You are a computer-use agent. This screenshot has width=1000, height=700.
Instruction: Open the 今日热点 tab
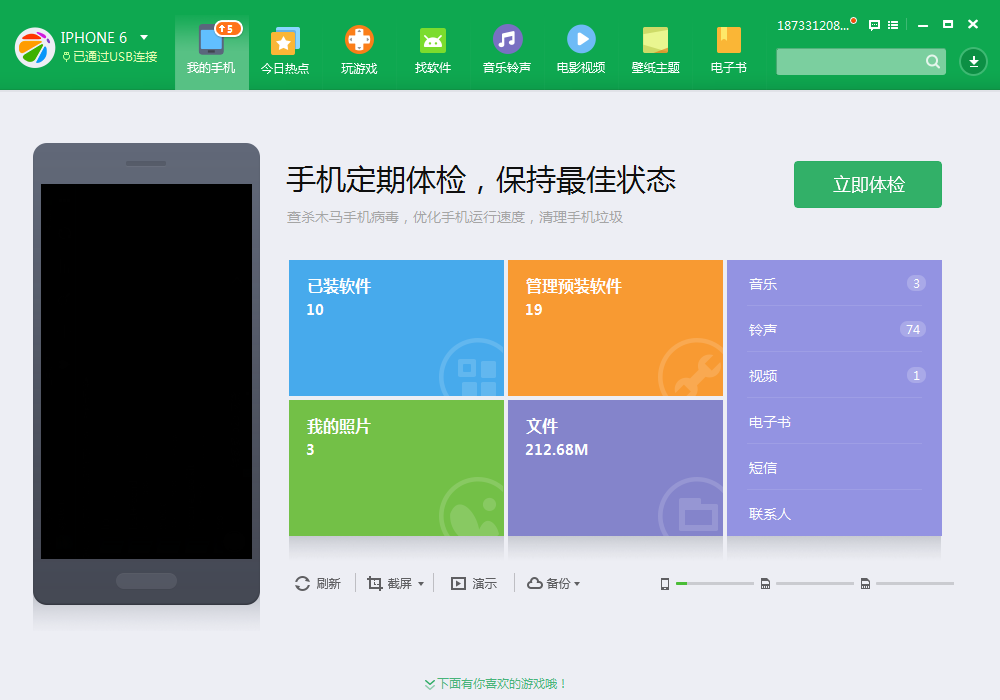[x=285, y=50]
